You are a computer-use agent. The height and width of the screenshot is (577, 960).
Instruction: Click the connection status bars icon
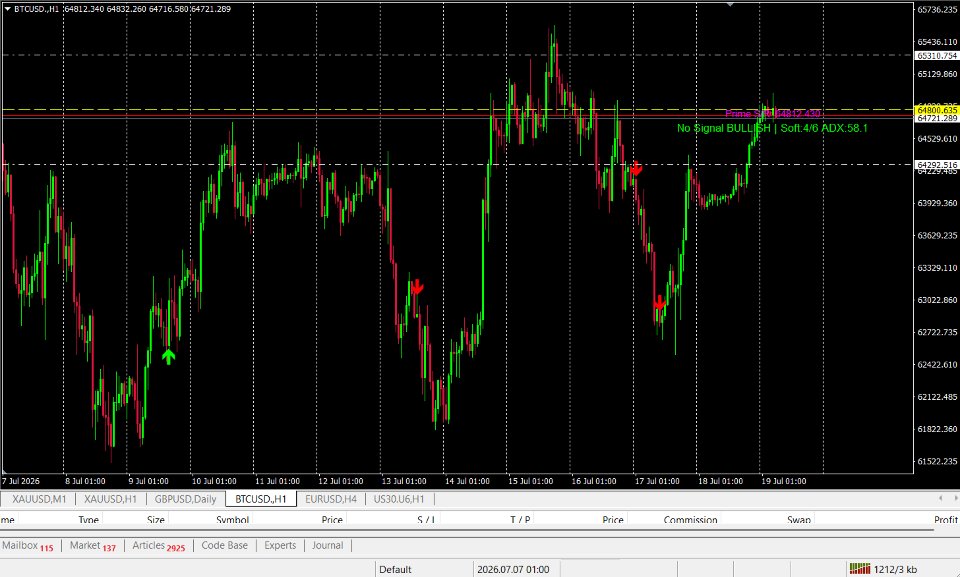coord(860,569)
